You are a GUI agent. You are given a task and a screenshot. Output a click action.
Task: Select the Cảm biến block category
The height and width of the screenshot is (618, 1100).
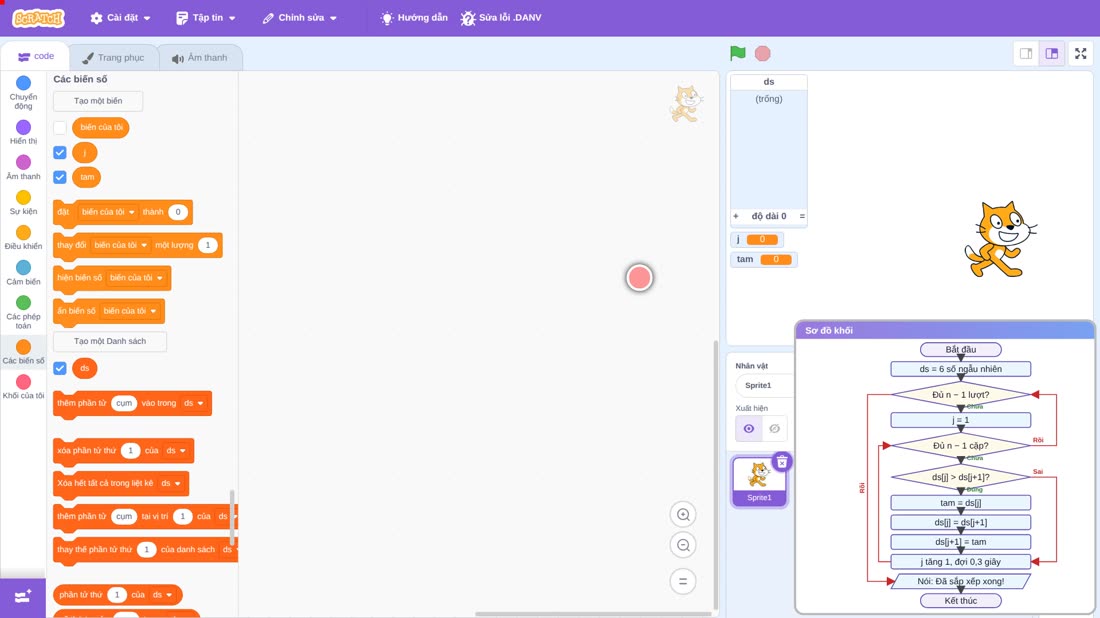click(23, 272)
